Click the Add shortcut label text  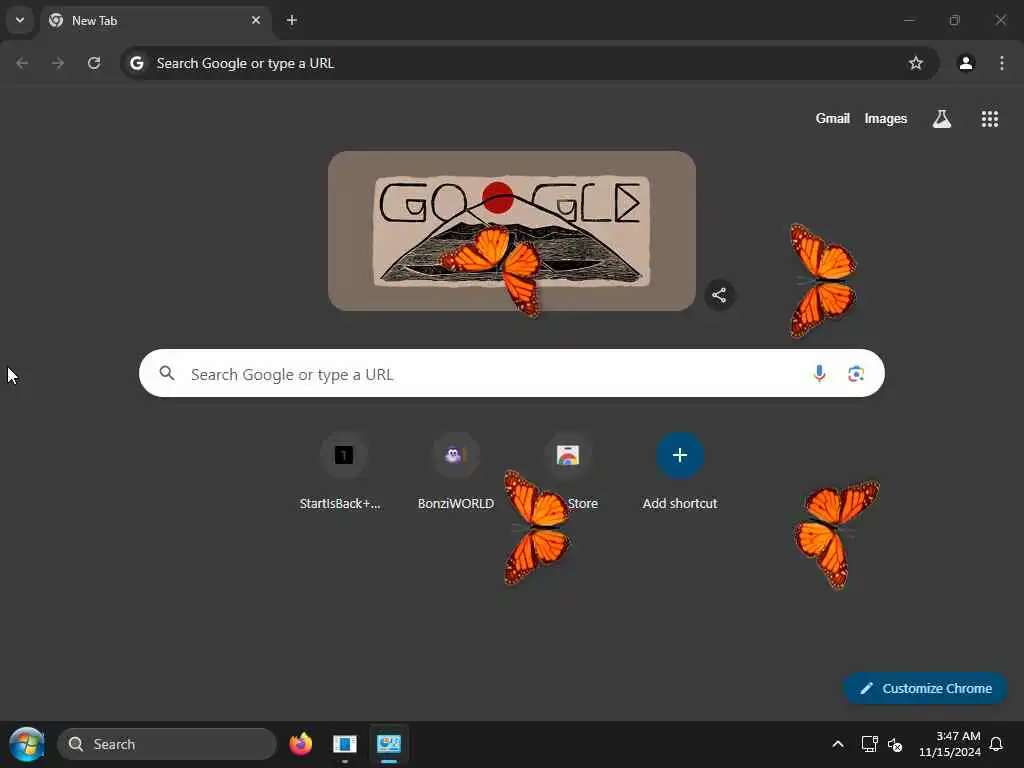[x=680, y=504]
